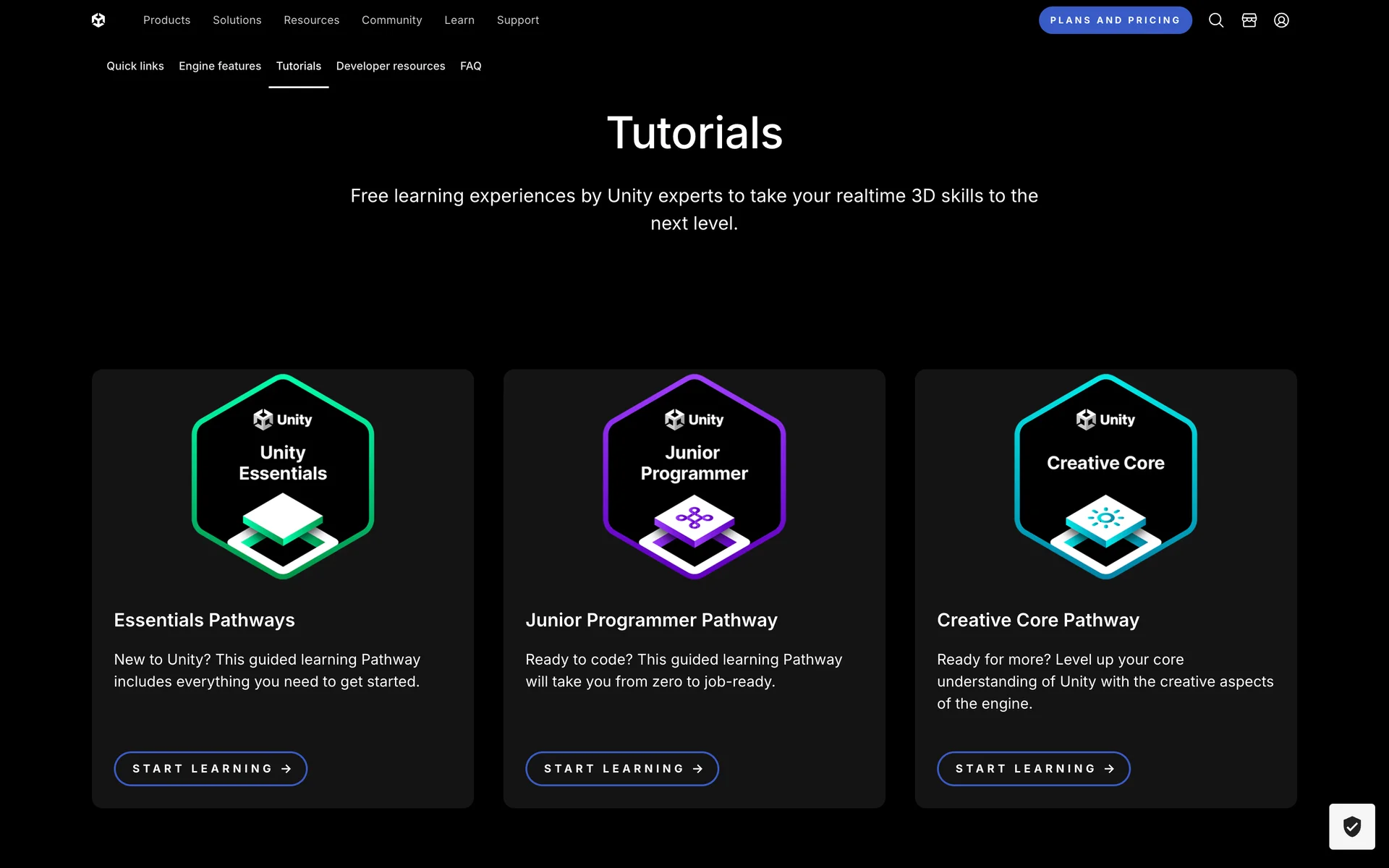Screen dimensions: 1389x868
Task: Start learning the Creative Core Pathway
Action: [x=1033, y=768]
